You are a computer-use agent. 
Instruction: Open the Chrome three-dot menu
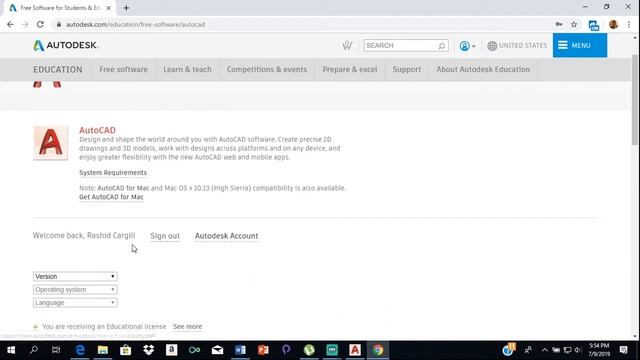coord(629,24)
